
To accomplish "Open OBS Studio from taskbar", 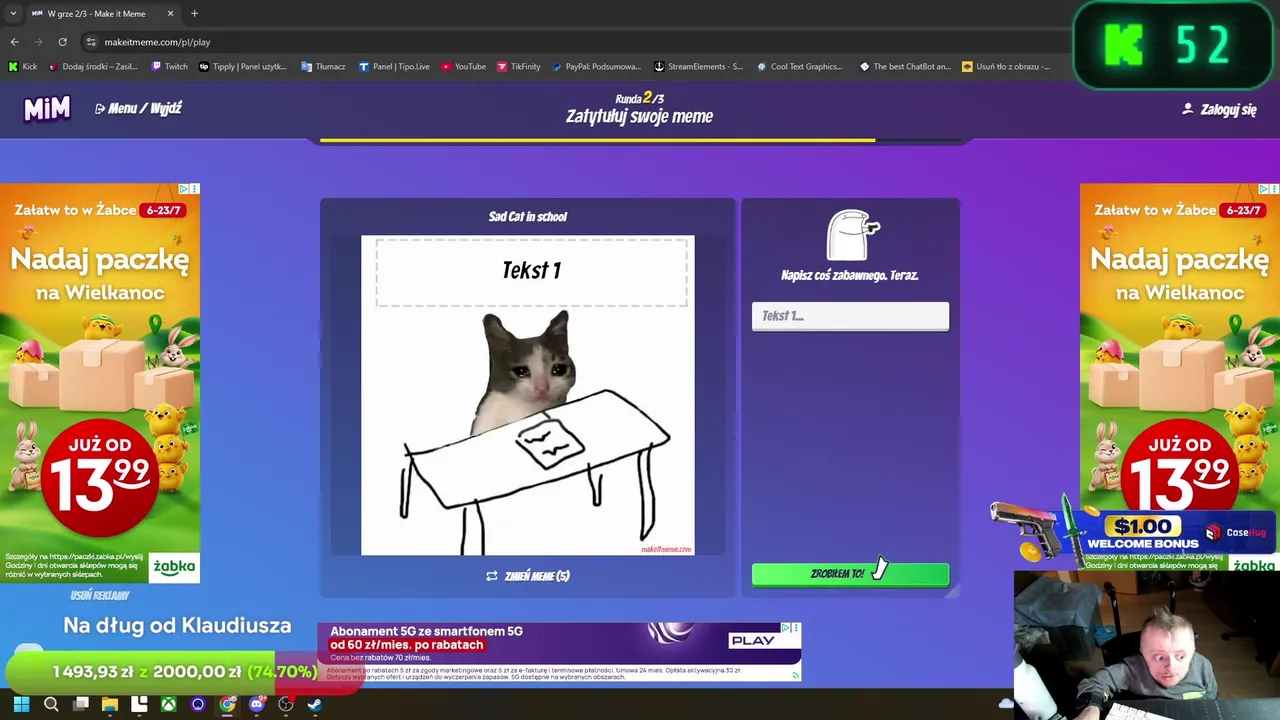I will (286, 704).
